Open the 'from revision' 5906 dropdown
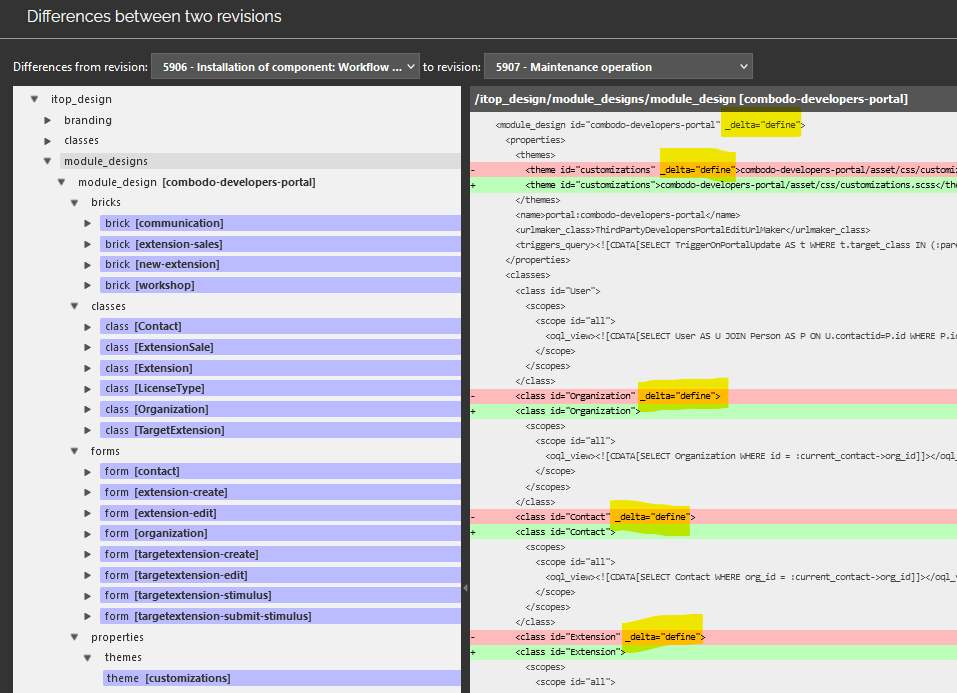957x693 pixels. 284,67
